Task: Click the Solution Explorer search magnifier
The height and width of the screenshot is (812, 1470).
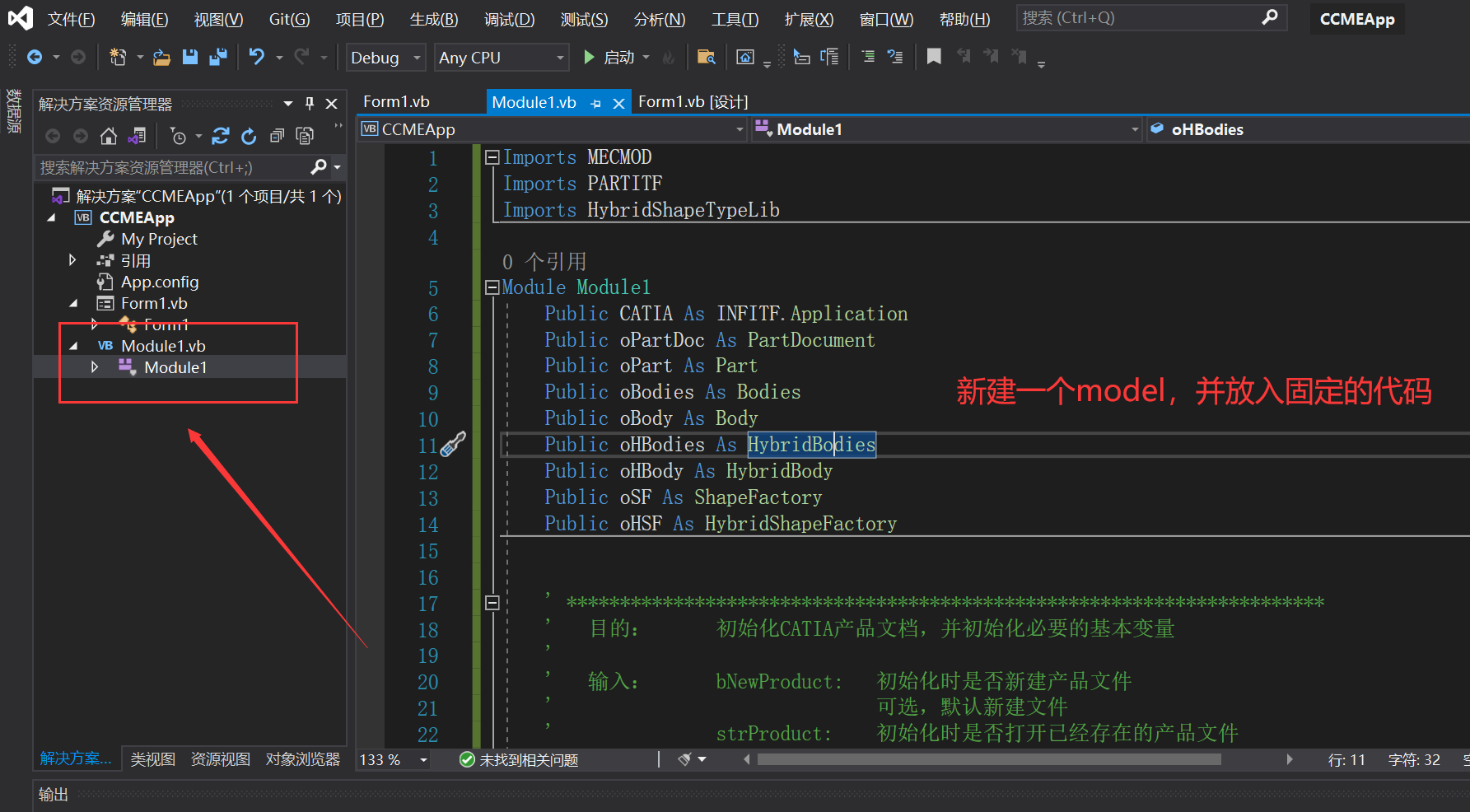Action: 319,167
